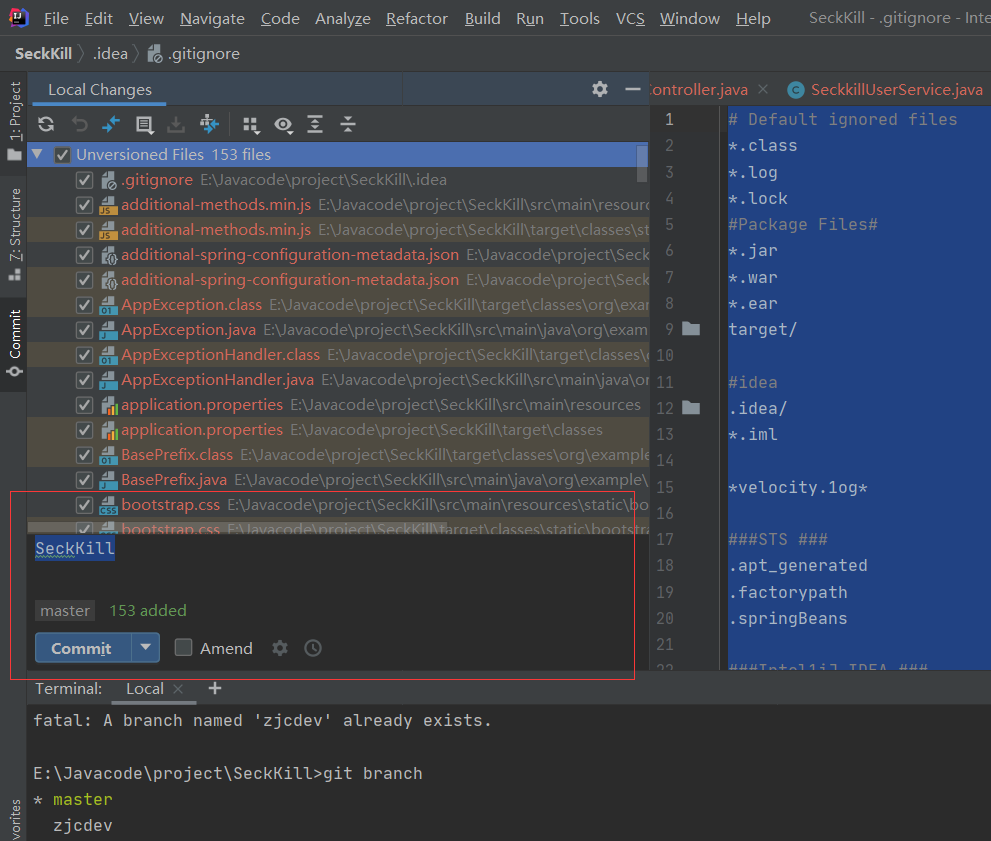Open the Commit button dropdown arrow
Image resolution: width=991 pixels, height=841 pixels.
[x=146, y=648]
